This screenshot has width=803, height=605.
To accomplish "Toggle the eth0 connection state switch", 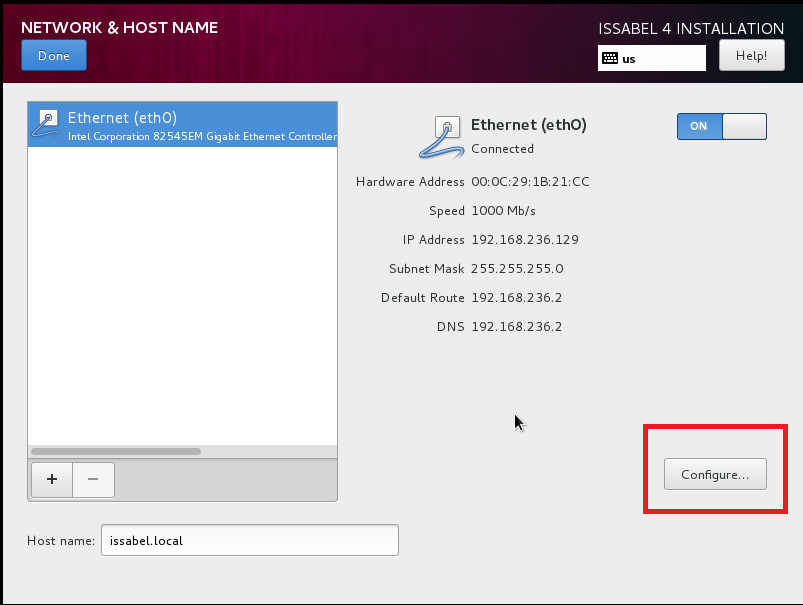I will [721, 126].
